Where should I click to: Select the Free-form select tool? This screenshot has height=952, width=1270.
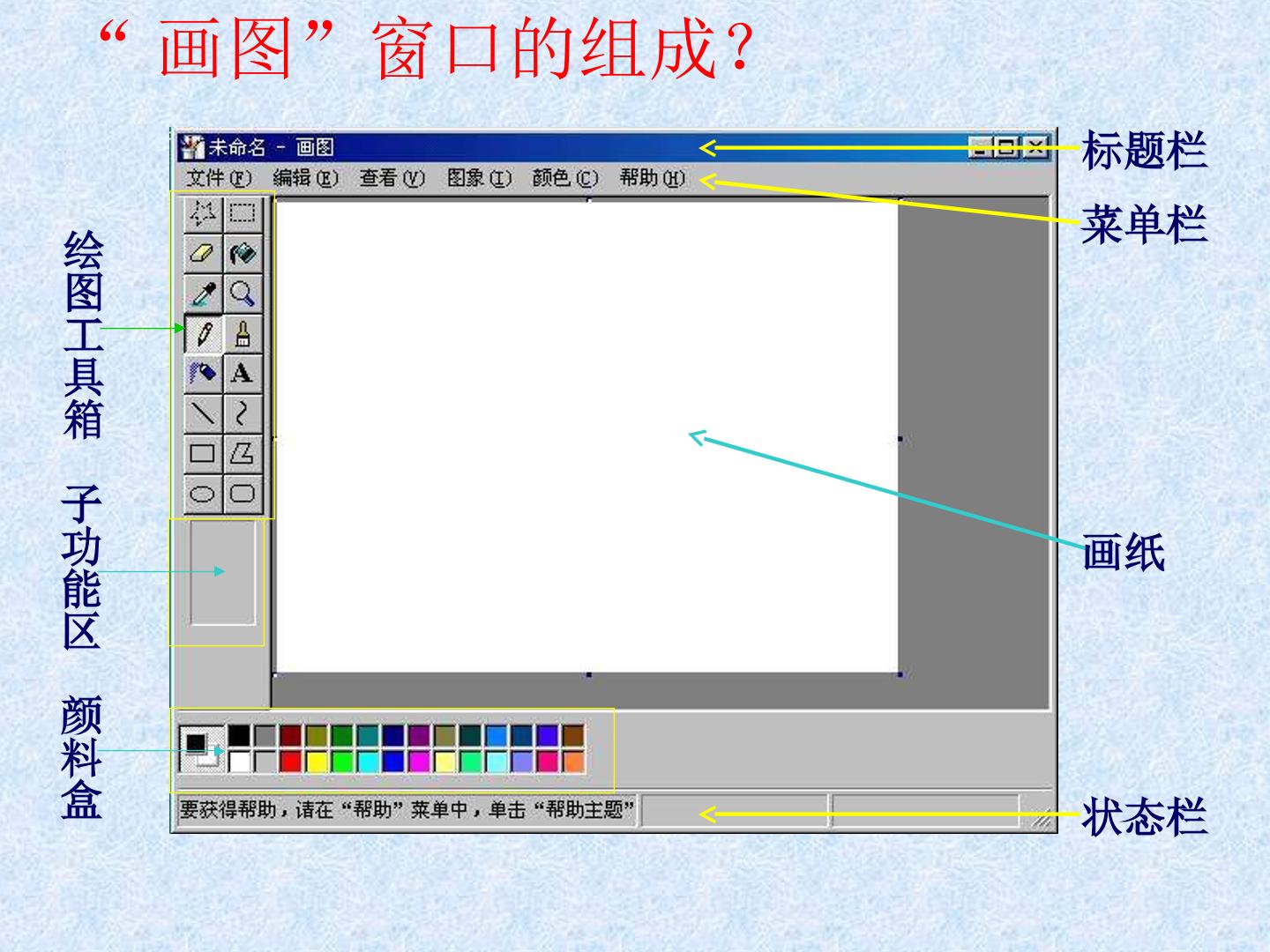point(203,213)
